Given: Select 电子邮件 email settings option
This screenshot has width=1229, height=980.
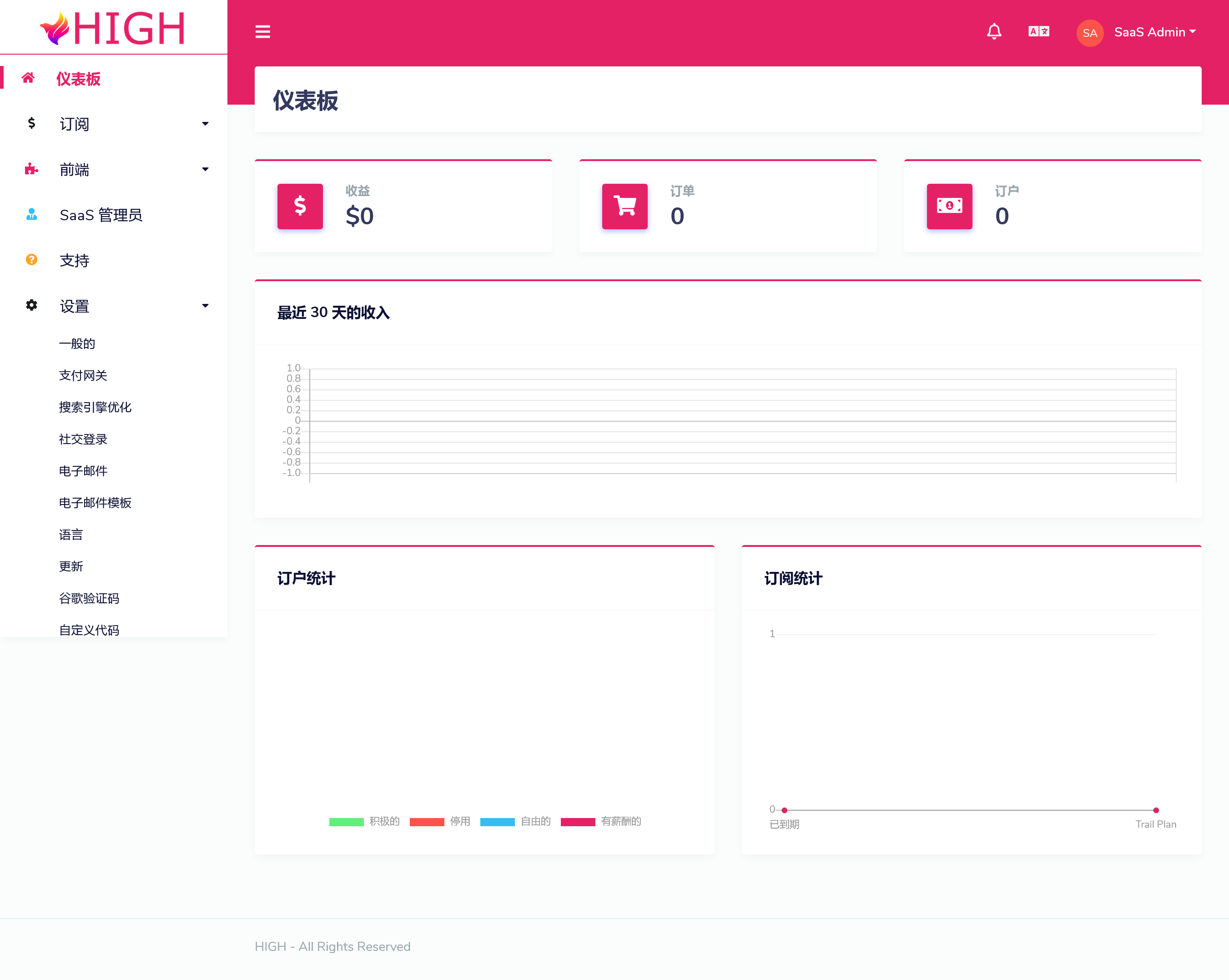Looking at the screenshot, I should 82,471.
